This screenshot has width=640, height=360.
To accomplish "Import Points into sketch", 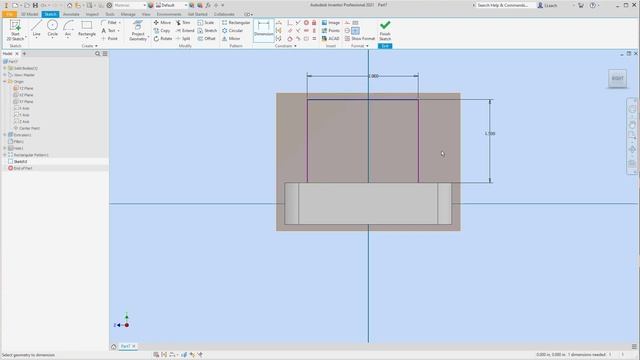I will click(x=331, y=31).
